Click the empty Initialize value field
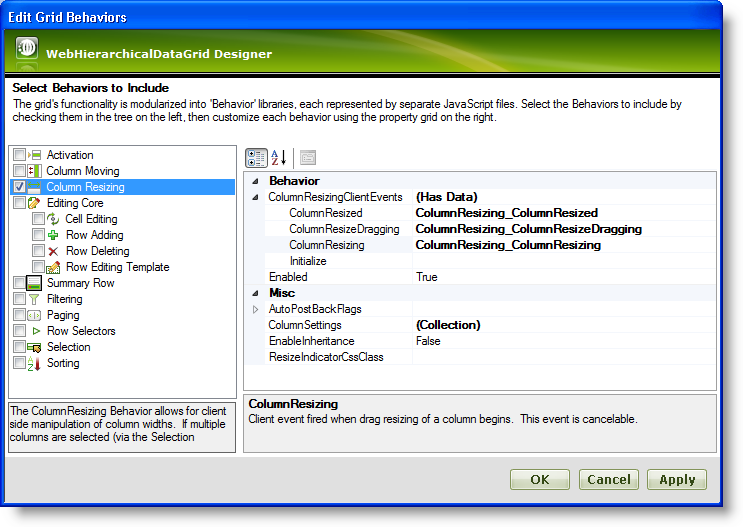The image size is (743, 527). [564, 261]
